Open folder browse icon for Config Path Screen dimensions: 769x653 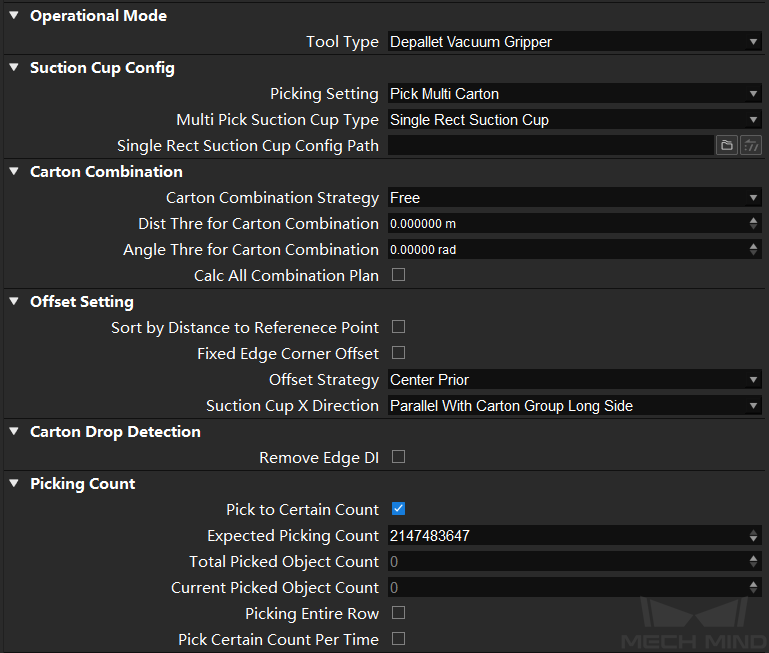[726, 146]
